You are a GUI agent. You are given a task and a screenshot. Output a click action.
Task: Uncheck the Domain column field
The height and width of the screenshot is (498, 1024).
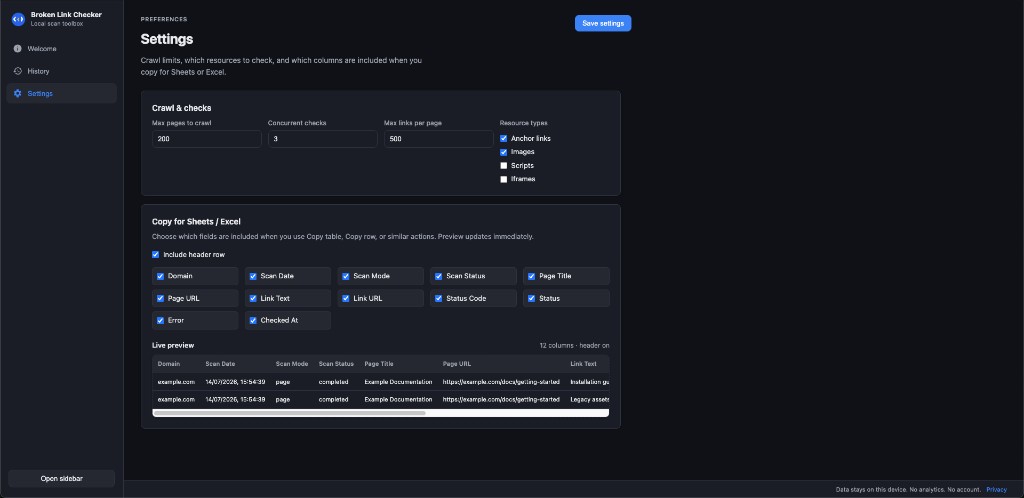click(x=160, y=276)
